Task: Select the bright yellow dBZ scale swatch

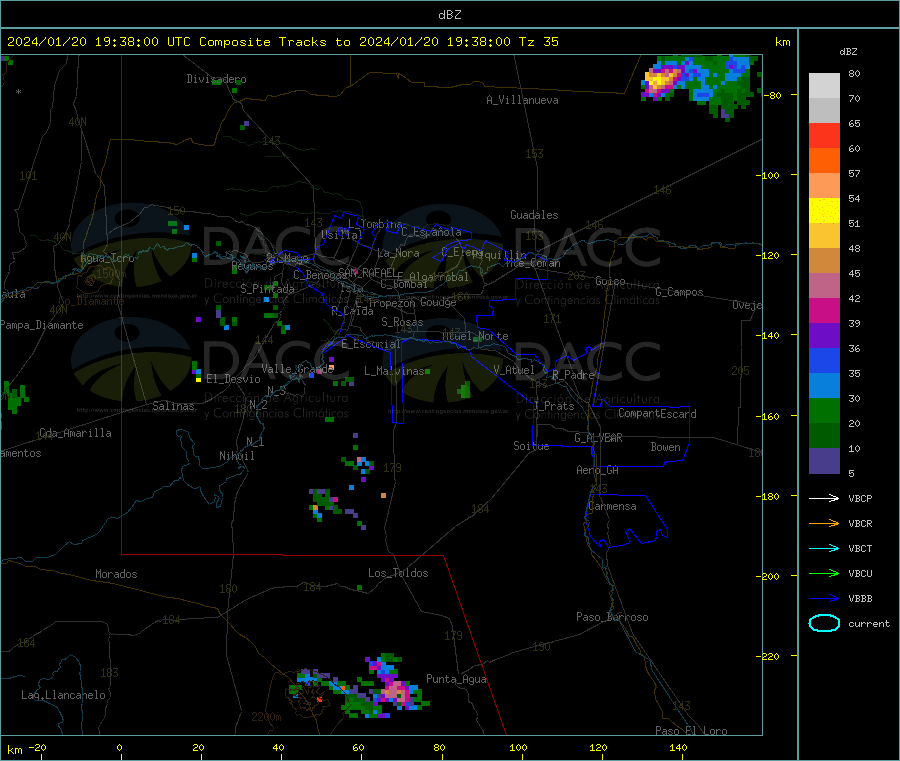Action: (824, 211)
